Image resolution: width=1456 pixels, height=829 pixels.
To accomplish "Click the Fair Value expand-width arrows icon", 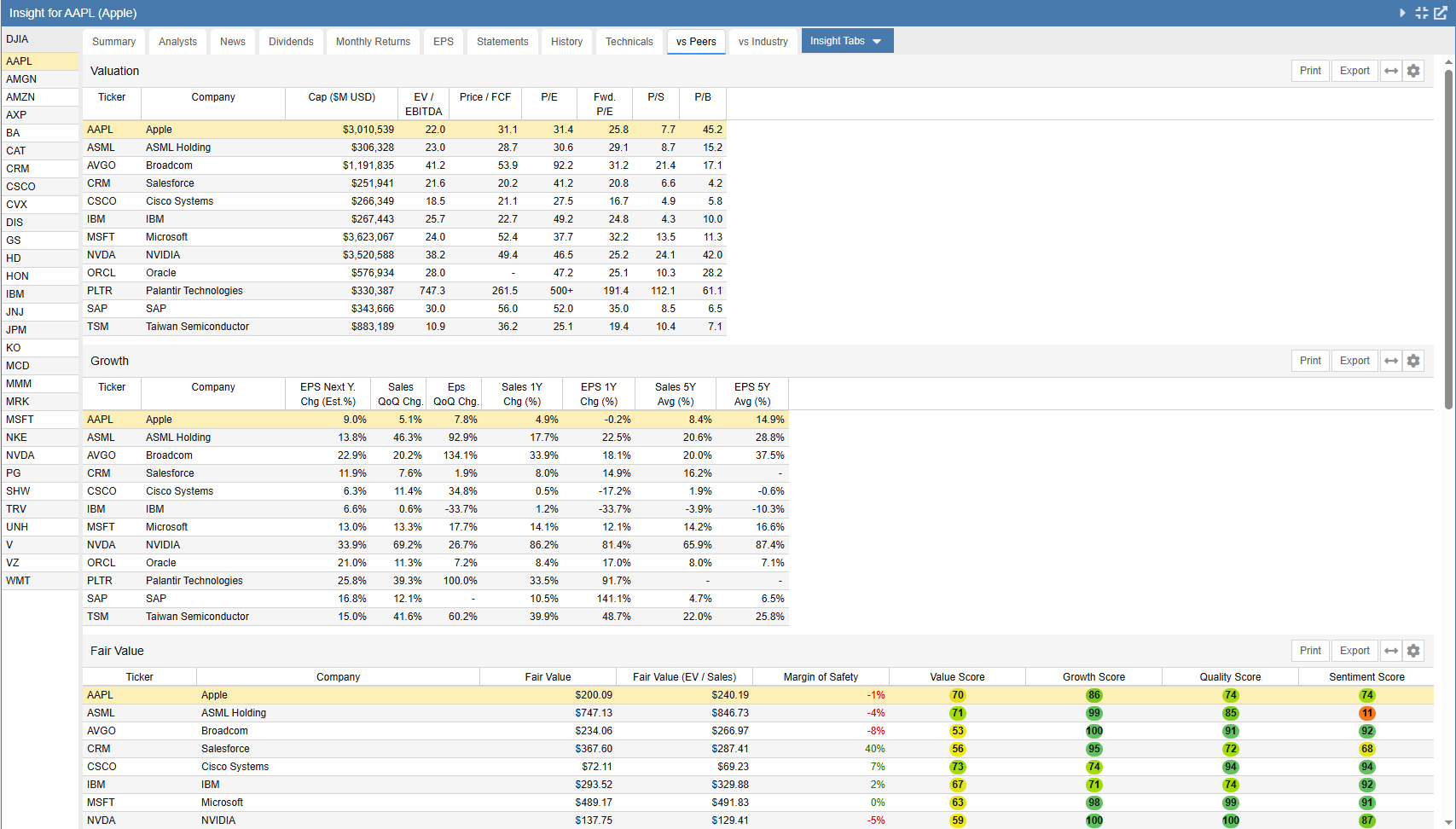I will pos(1391,651).
